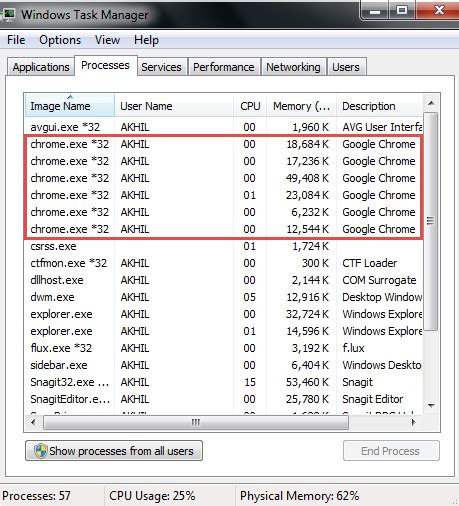Select the Snagit32.exe process
Screen dimensions: 459x506
(x=223, y=382)
